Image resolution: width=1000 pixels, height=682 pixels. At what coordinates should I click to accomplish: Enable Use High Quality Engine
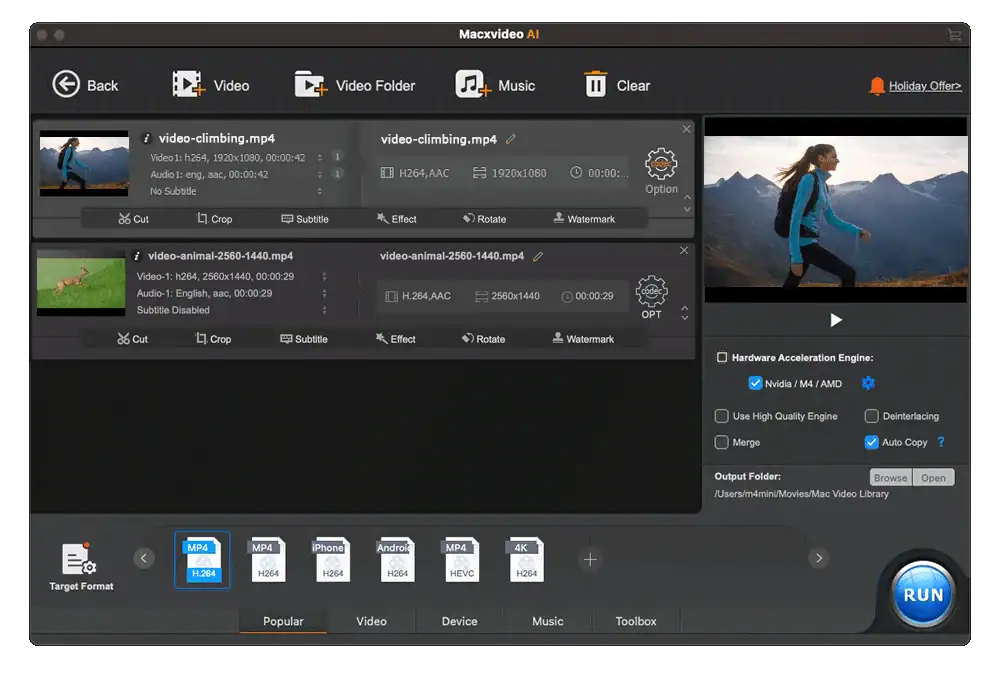click(x=721, y=416)
